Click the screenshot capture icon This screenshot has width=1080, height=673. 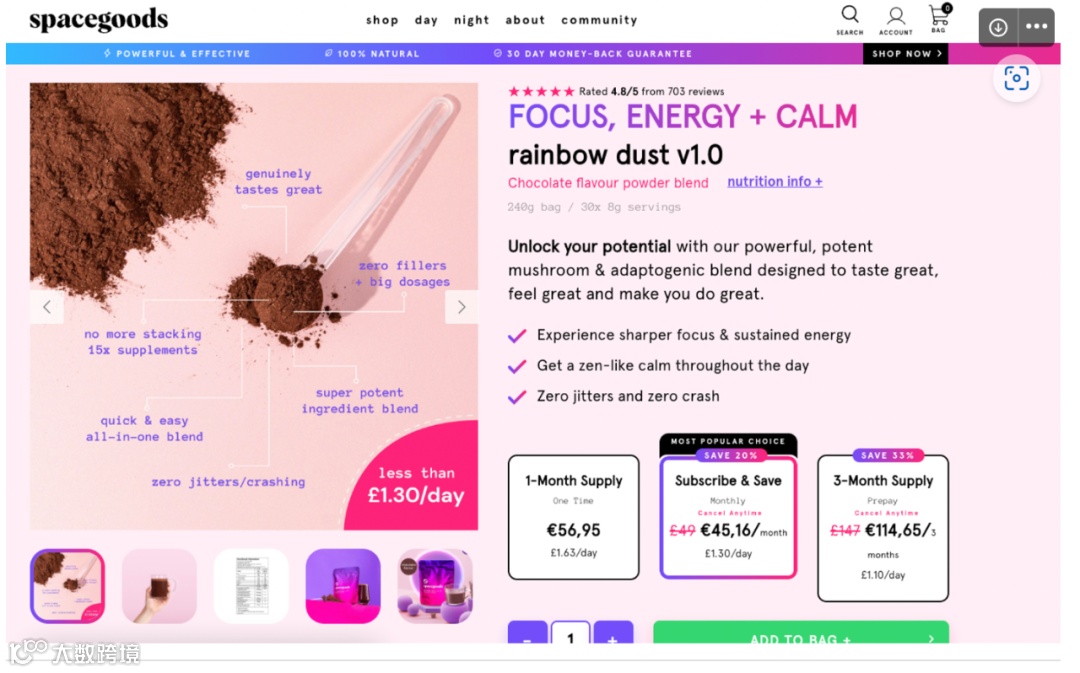pyautogui.click(x=1016, y=79)
